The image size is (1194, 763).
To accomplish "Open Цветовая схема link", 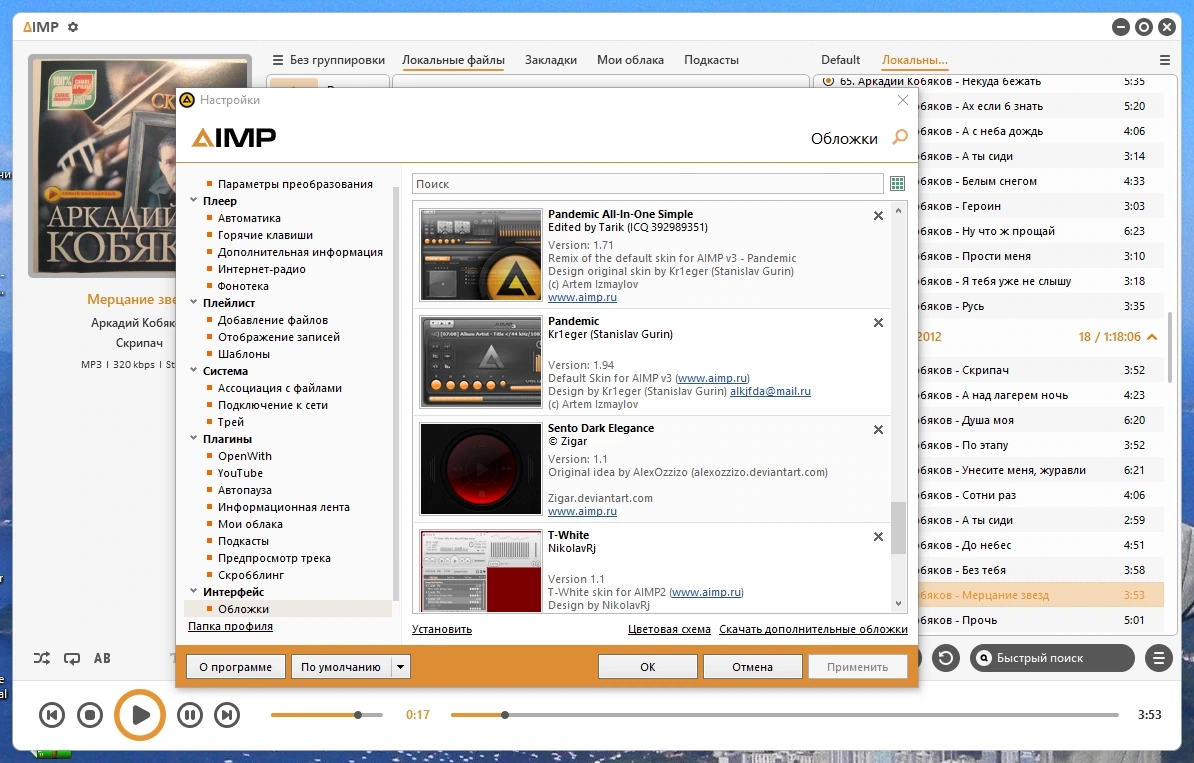I will (x=669, y=630).
